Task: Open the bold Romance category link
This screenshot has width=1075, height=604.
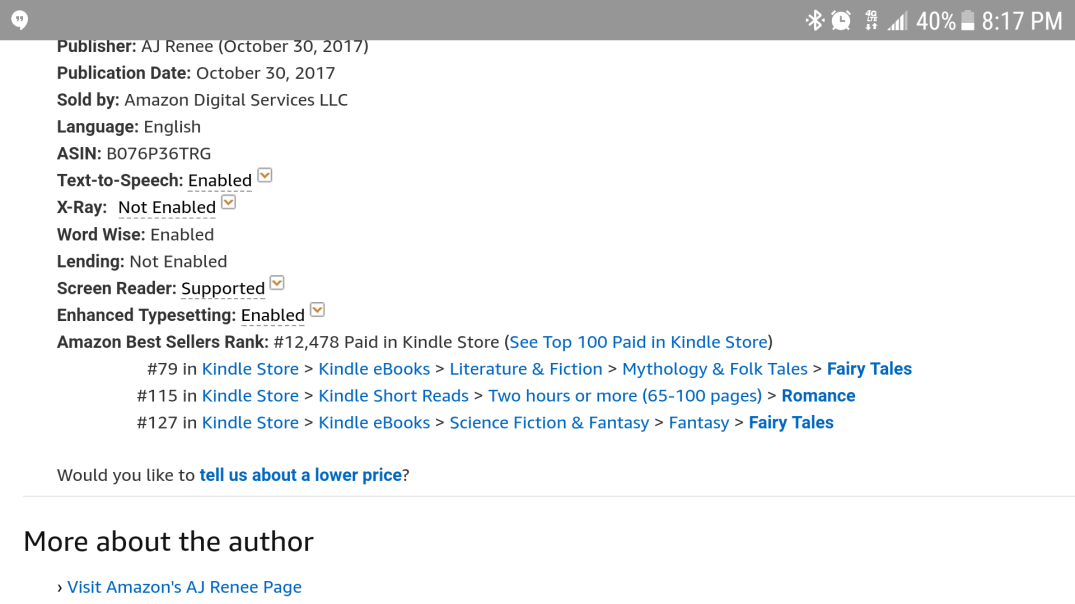Action: point(818,396)
